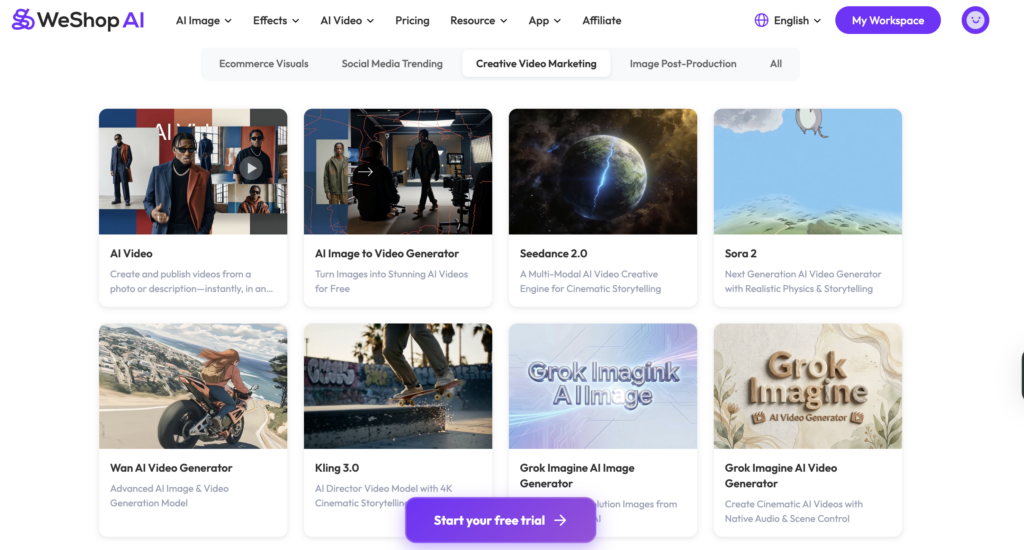Switch to Ecommerce Visuals tab
This screenshot has width=1024, height=550.
tap(264, 63)
